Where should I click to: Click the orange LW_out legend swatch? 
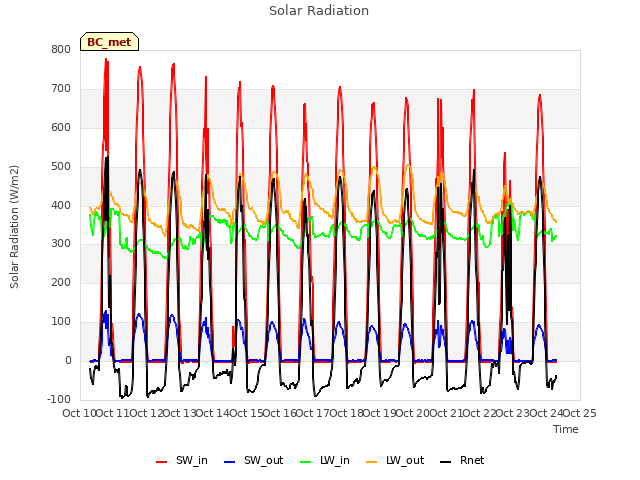tap(372, 462)
